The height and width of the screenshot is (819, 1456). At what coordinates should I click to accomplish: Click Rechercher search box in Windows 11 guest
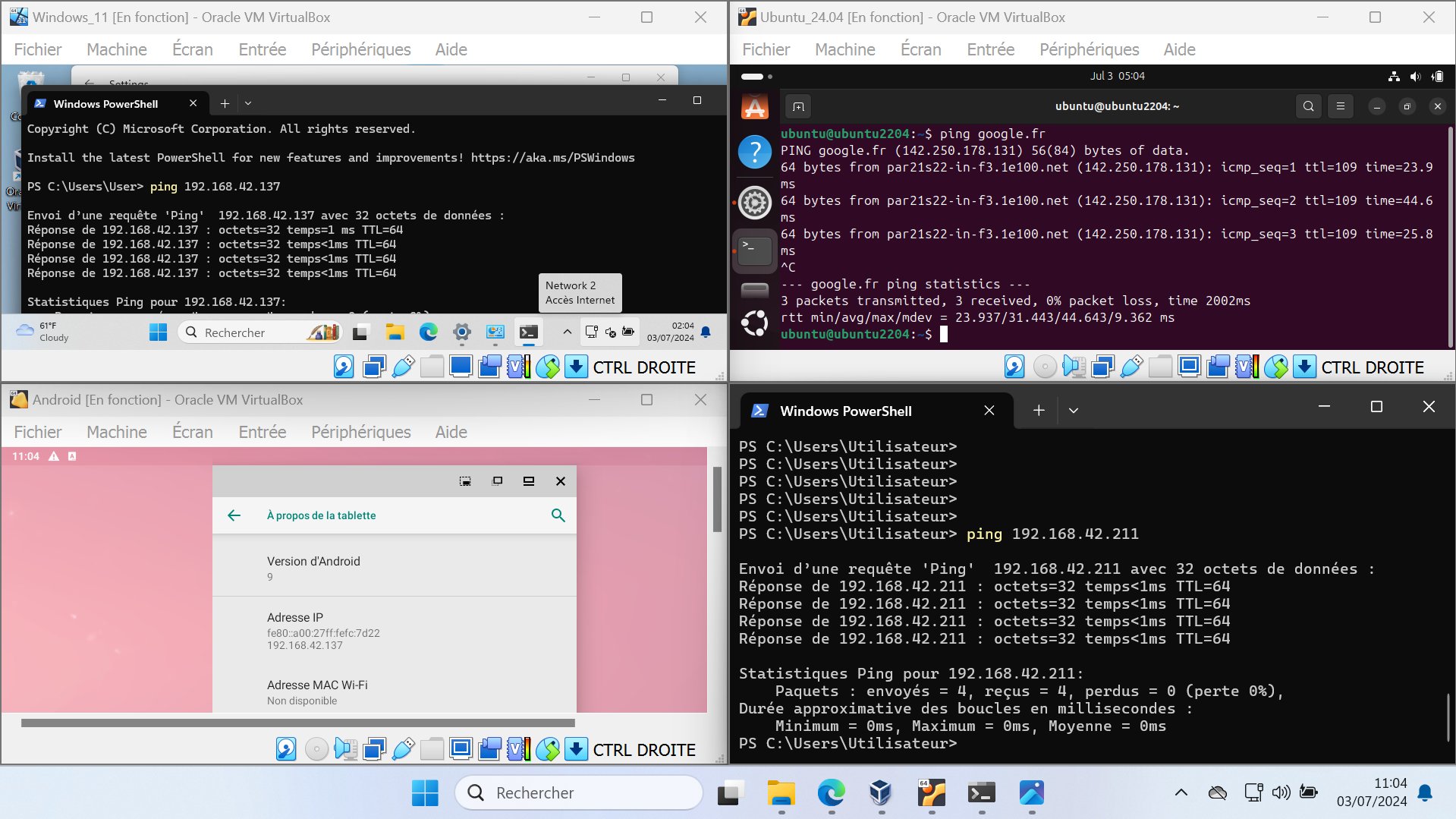[x=260, y=332]
